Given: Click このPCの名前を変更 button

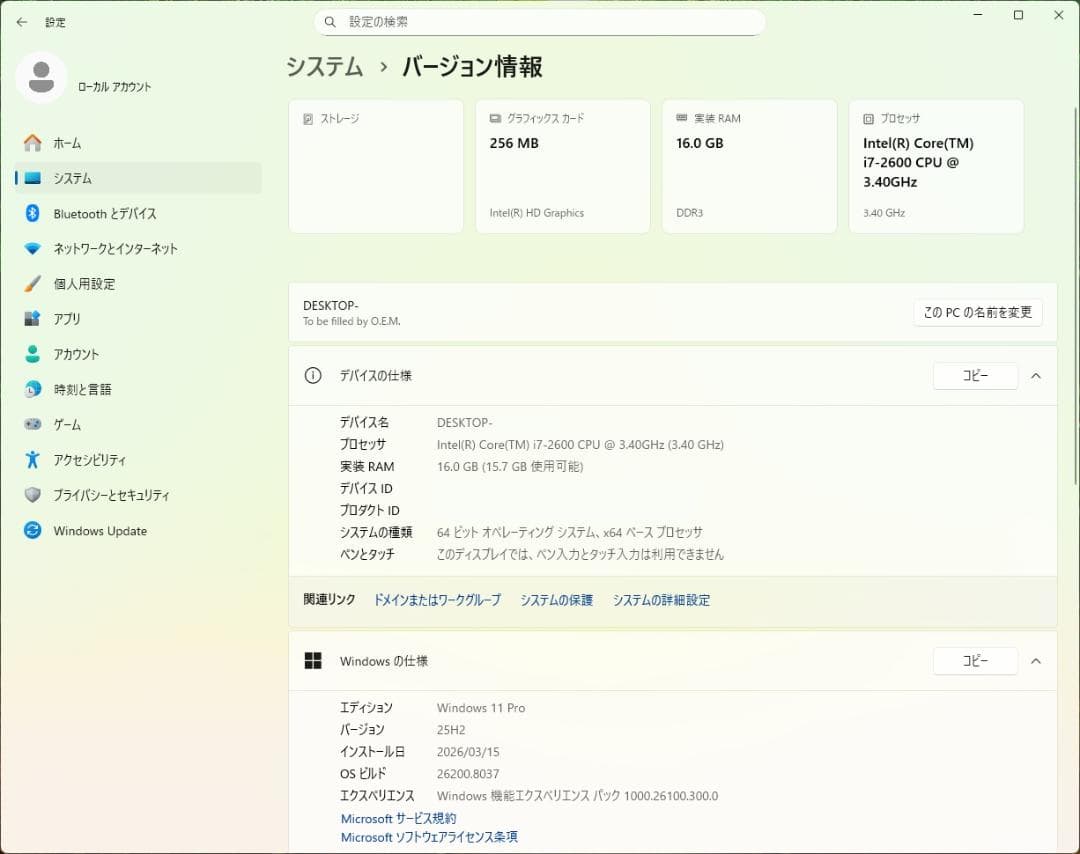Looking at the screenshot, I should pos(977,313).
